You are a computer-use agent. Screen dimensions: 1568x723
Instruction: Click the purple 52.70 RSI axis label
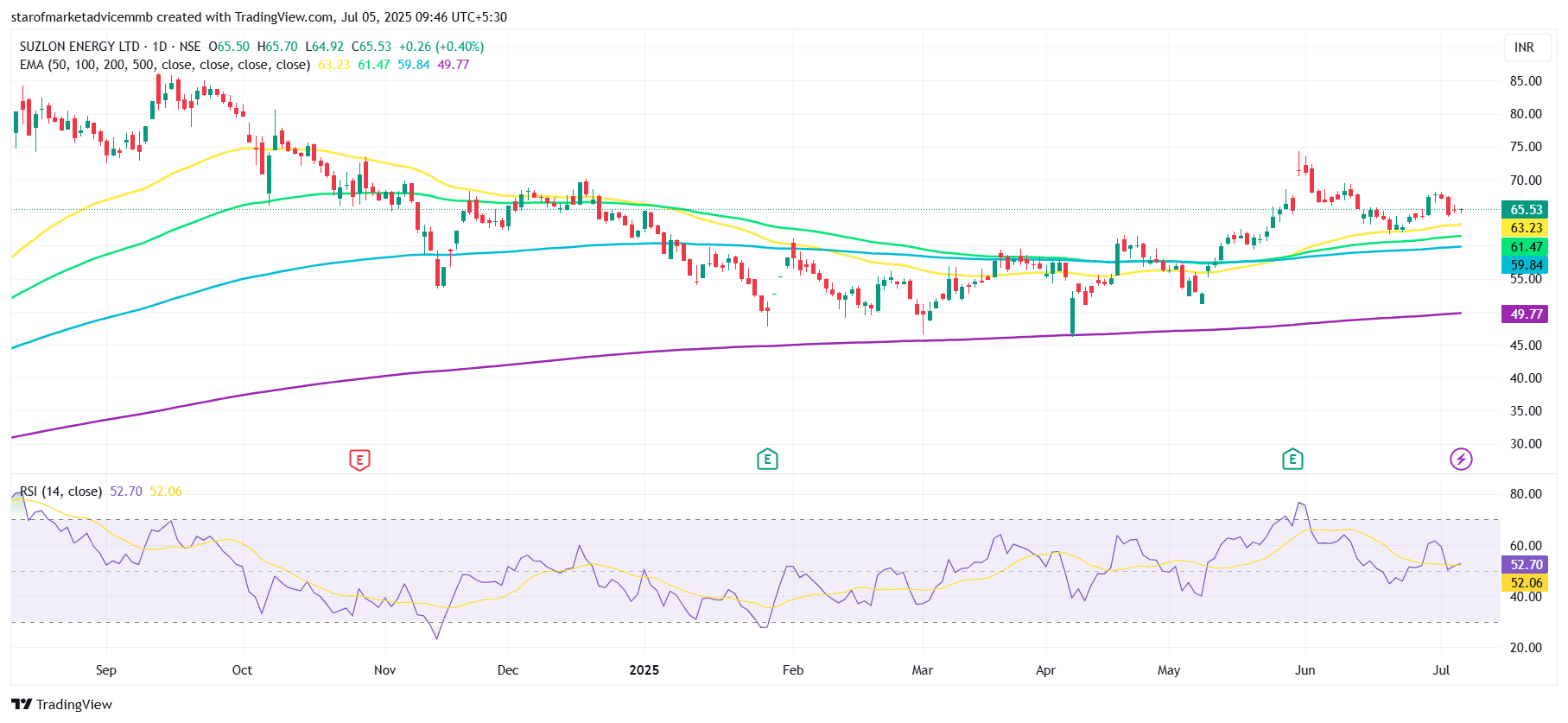click(1525, 565)
